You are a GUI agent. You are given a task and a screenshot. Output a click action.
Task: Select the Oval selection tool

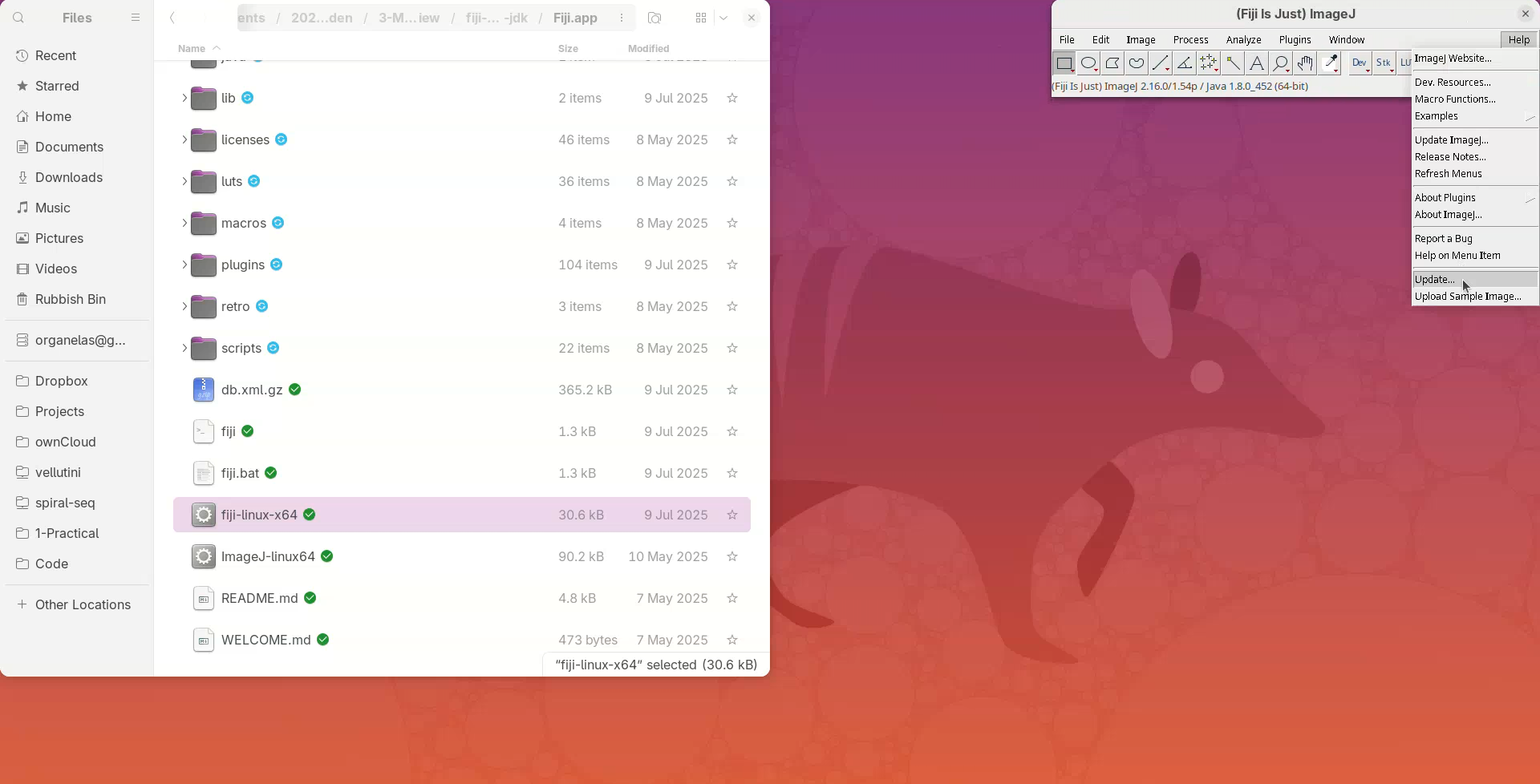(x=1088, y=63)
